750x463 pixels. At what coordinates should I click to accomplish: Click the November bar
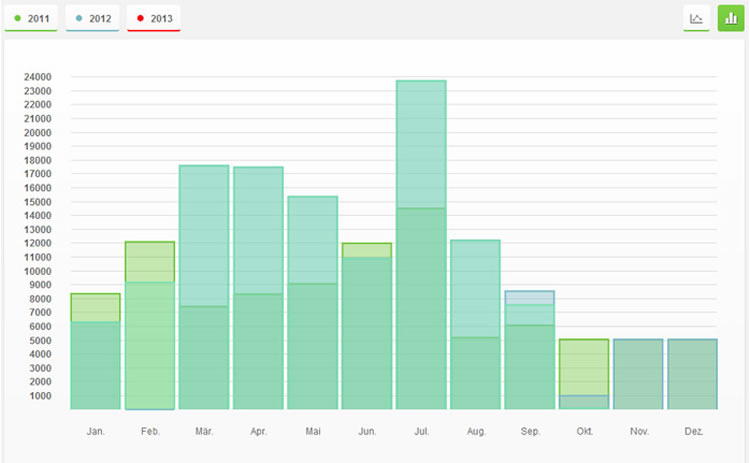pyautogui.click(x=638, y=375)
